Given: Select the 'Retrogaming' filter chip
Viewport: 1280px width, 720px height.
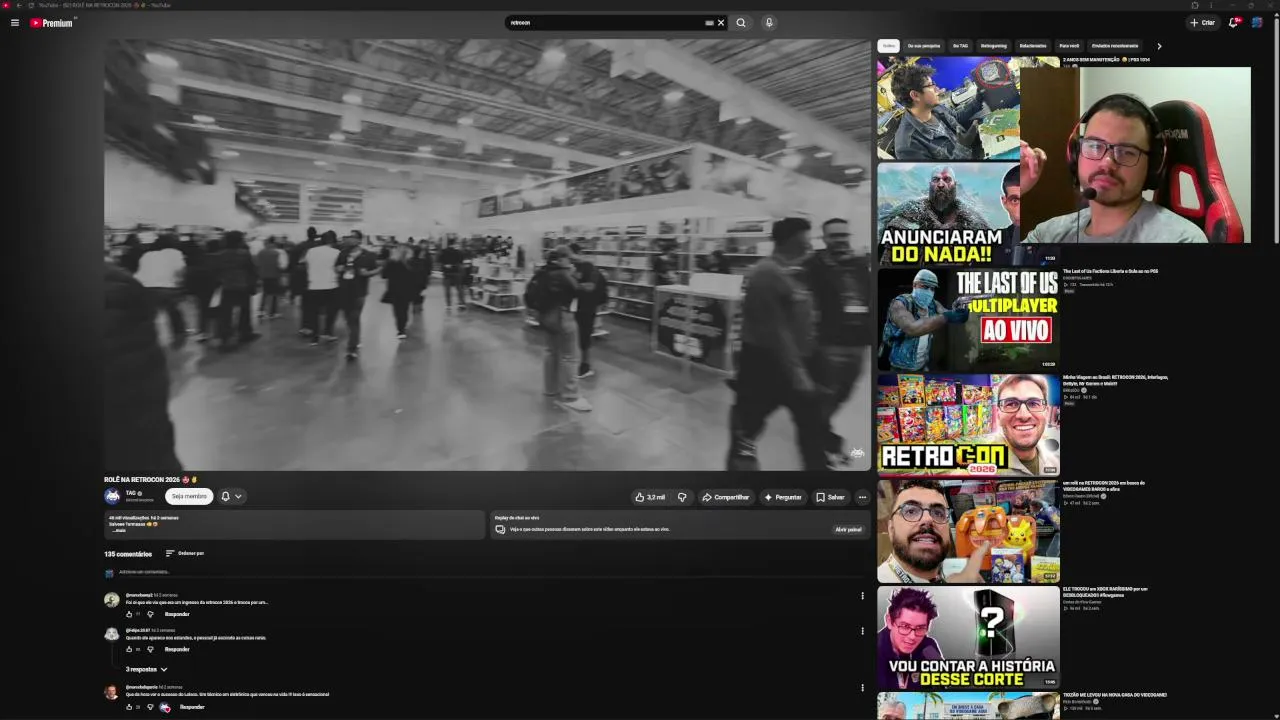Looking at the screenshot, I should click(x=994, y=46).
